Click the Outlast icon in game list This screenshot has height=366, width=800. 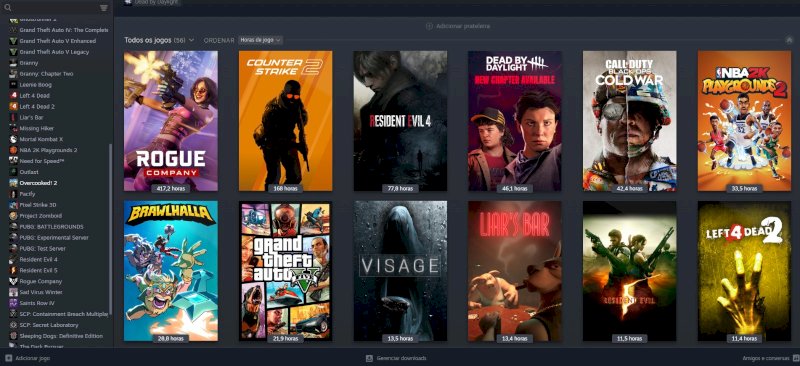(13, 172)
